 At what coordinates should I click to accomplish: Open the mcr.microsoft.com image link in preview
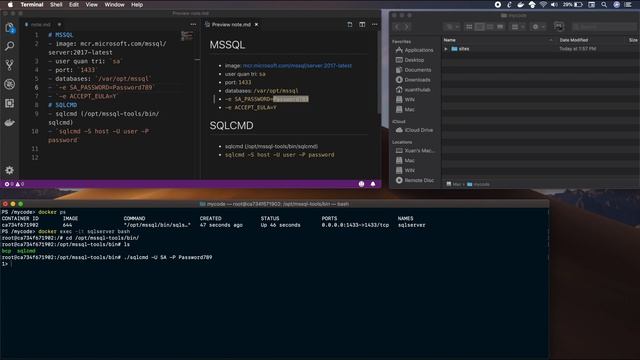pos(297,66)
